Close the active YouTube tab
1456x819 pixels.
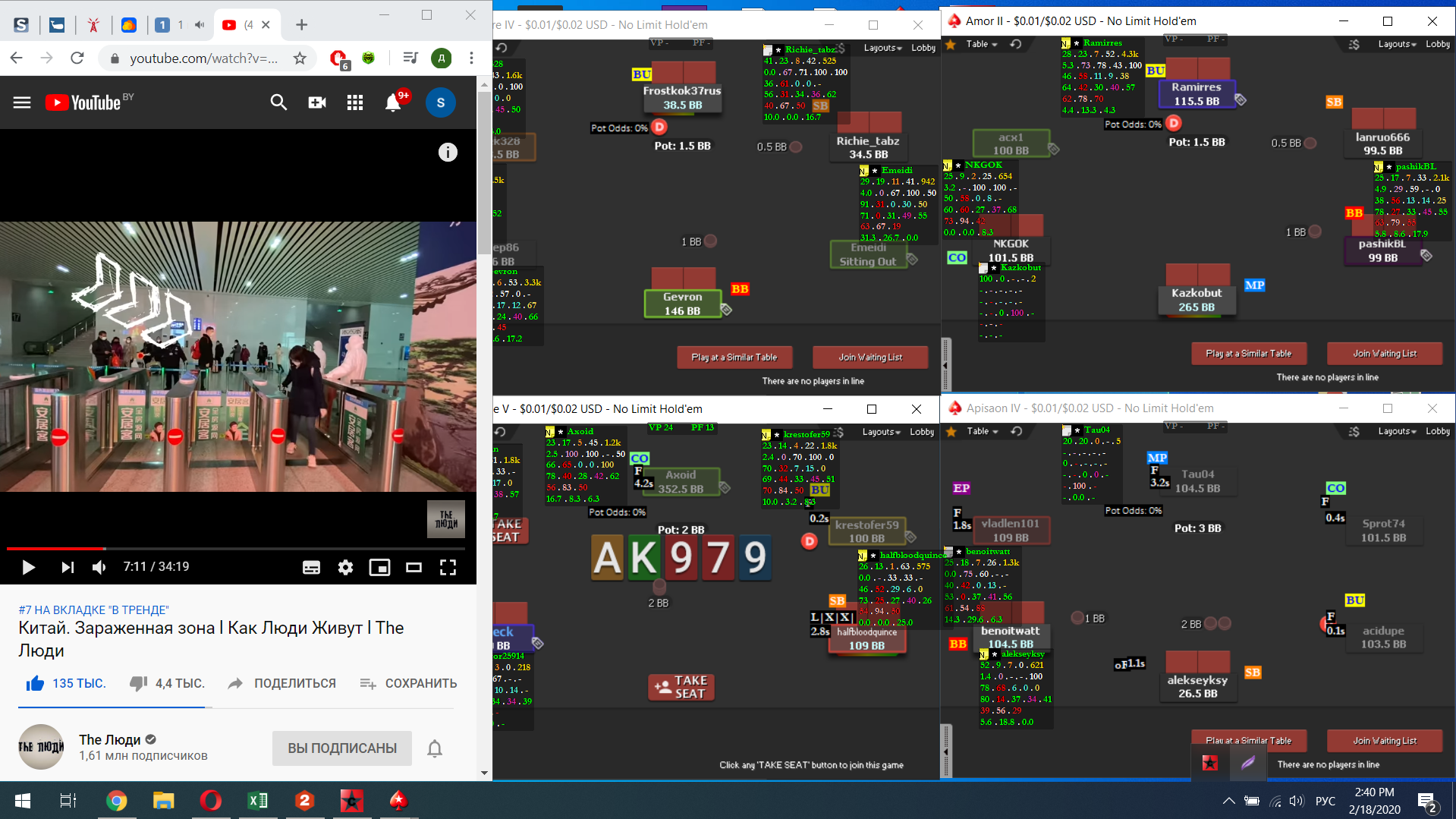pyautogui.click(x=266, y=25)
